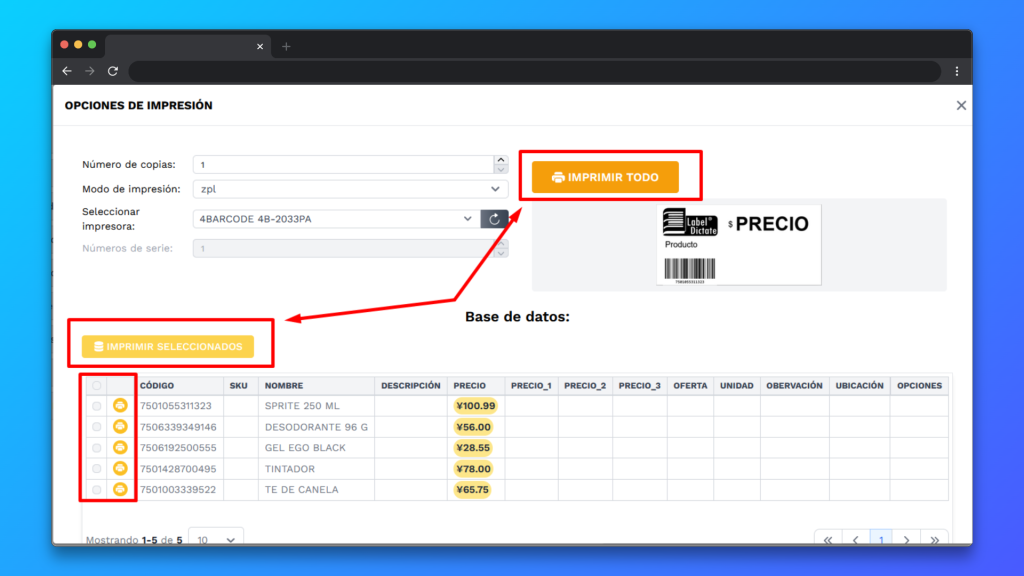Select code 7501428700495 cell
This screenshot has width=1024, height=576.
[178, 468]
